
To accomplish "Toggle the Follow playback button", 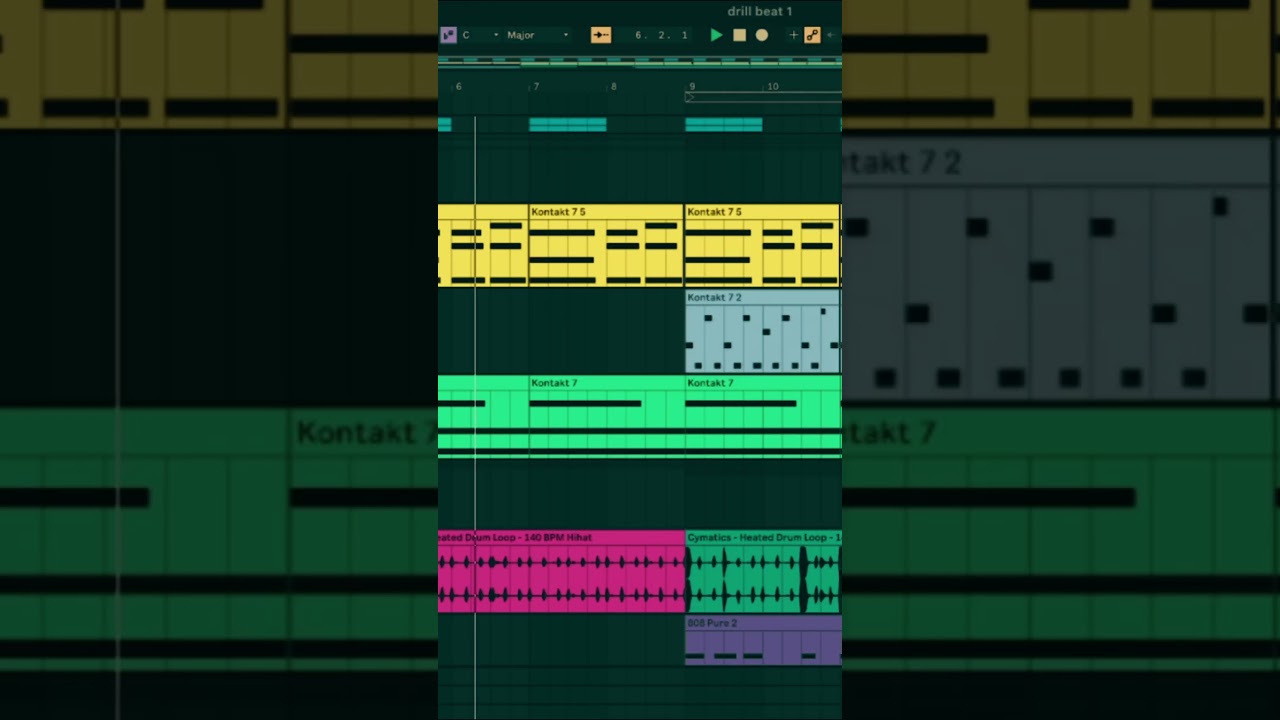I will (x=600, y=35).
